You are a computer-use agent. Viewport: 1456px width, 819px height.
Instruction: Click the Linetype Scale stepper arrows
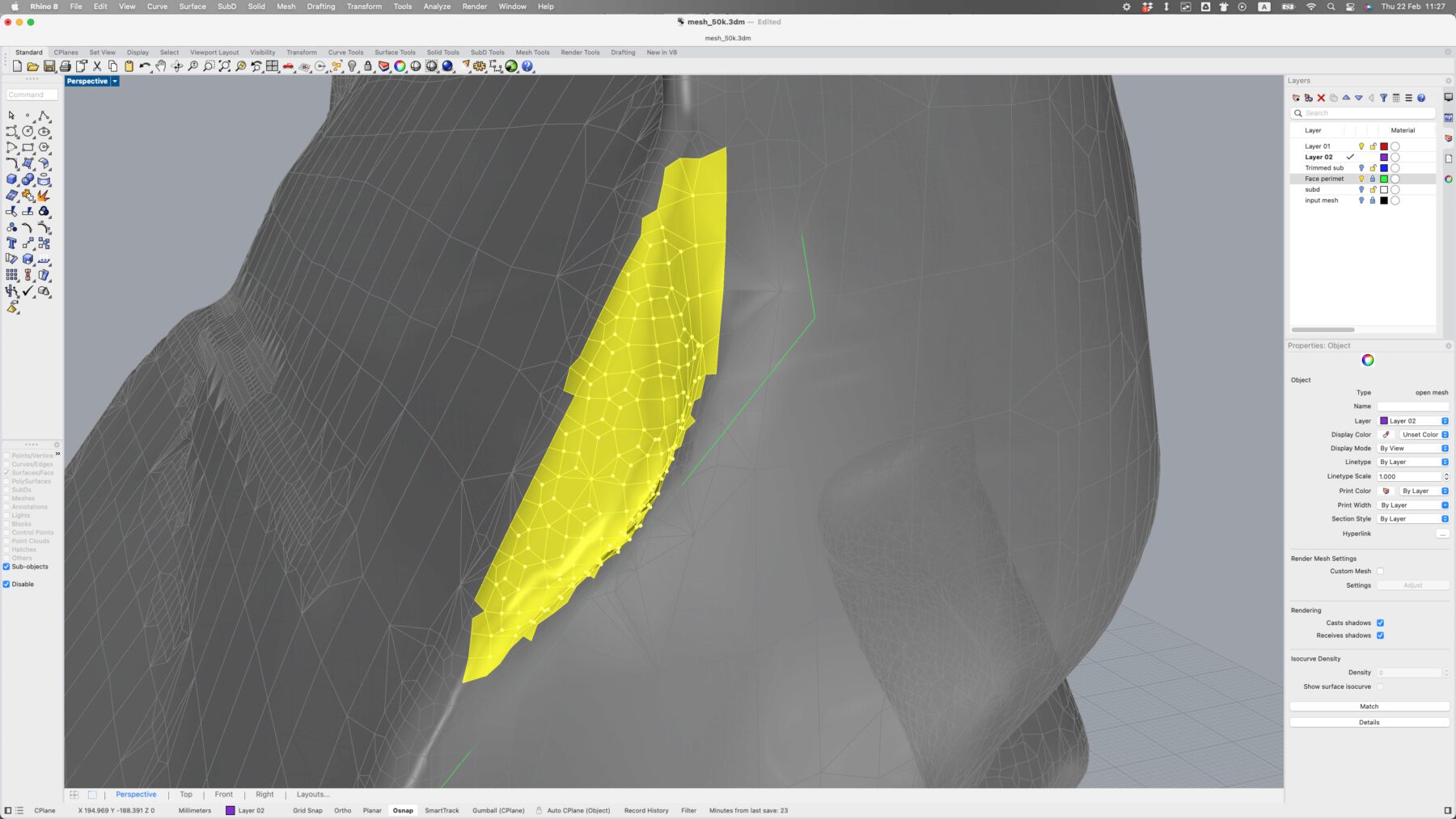point(1446,476)
